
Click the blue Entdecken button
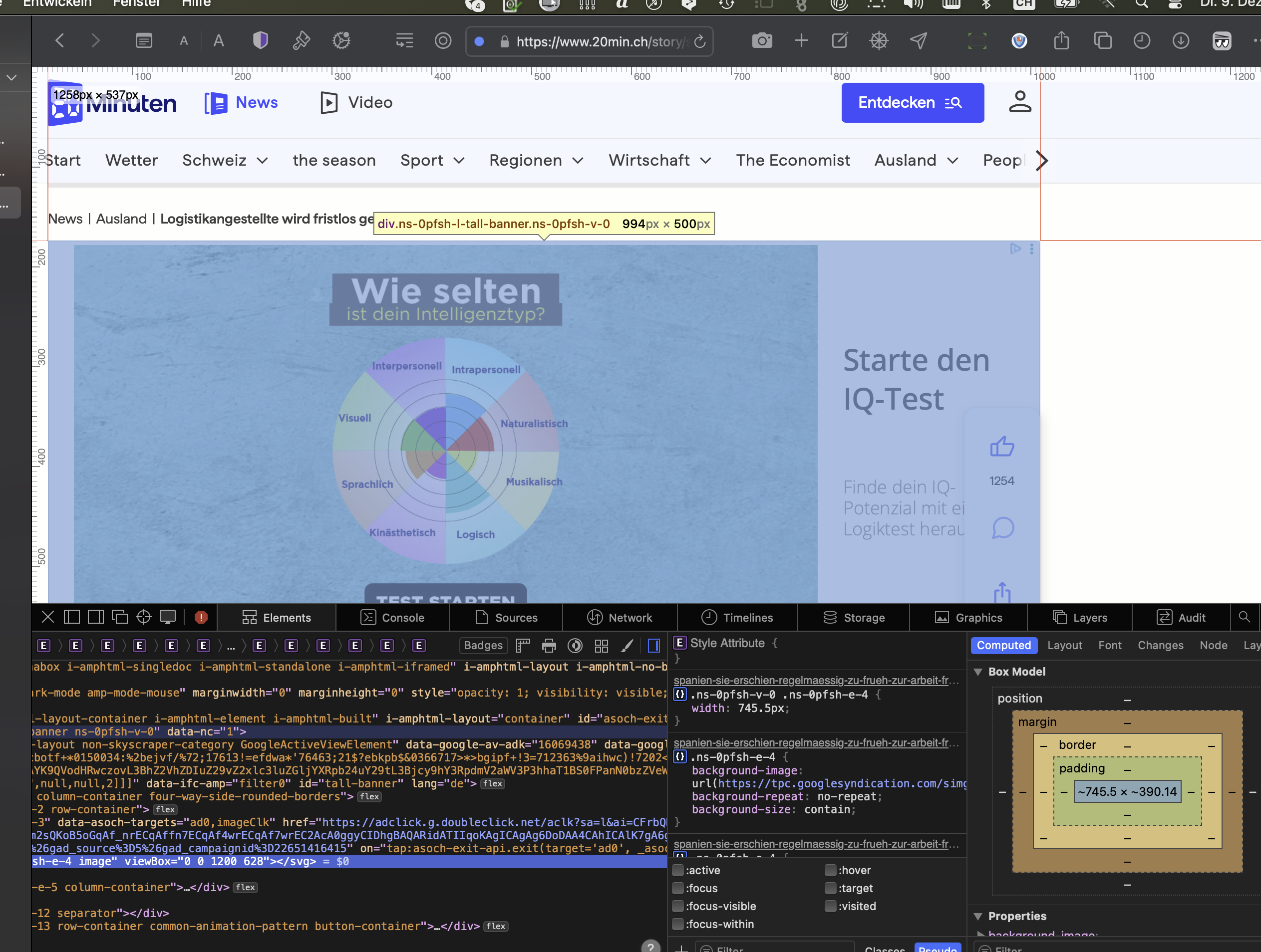pyautogui.click(x=912, y=103)
